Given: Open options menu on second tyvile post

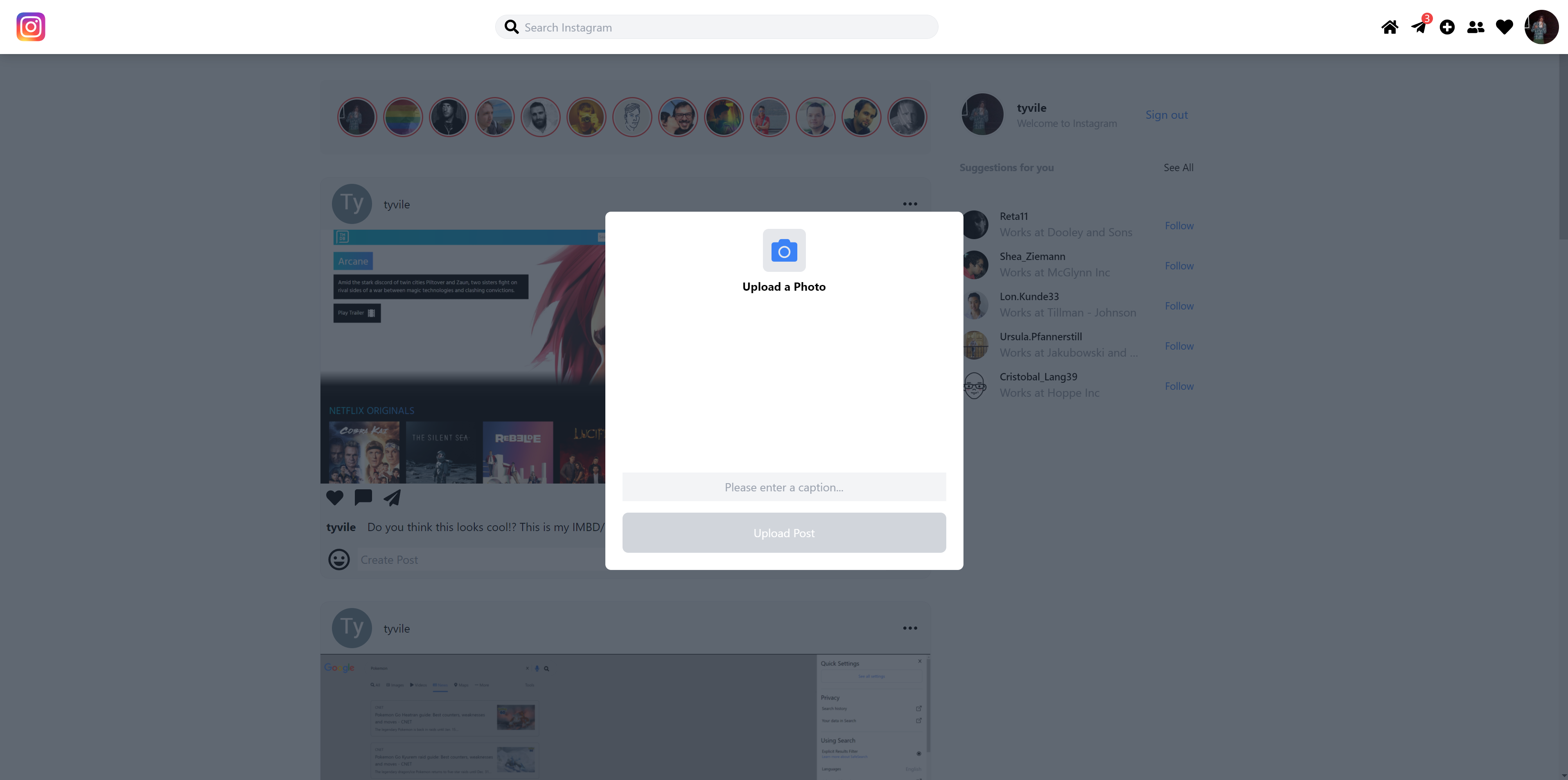Looking at the screenshot, I should 909,628.
